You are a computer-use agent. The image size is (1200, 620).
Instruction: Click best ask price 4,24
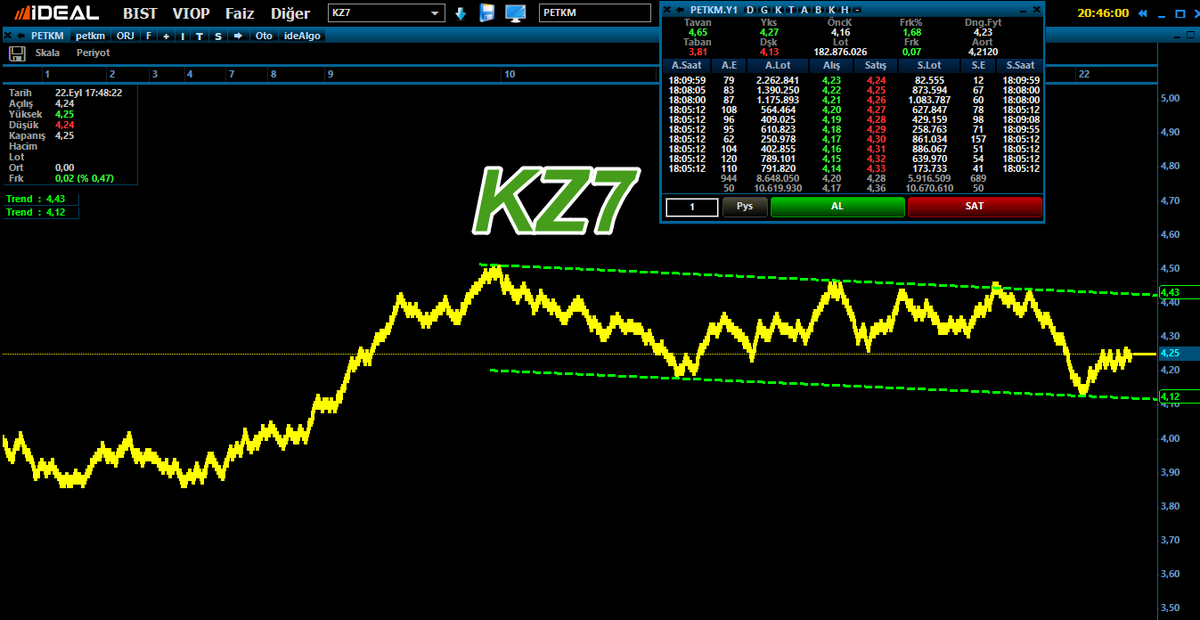coord(876,80)
